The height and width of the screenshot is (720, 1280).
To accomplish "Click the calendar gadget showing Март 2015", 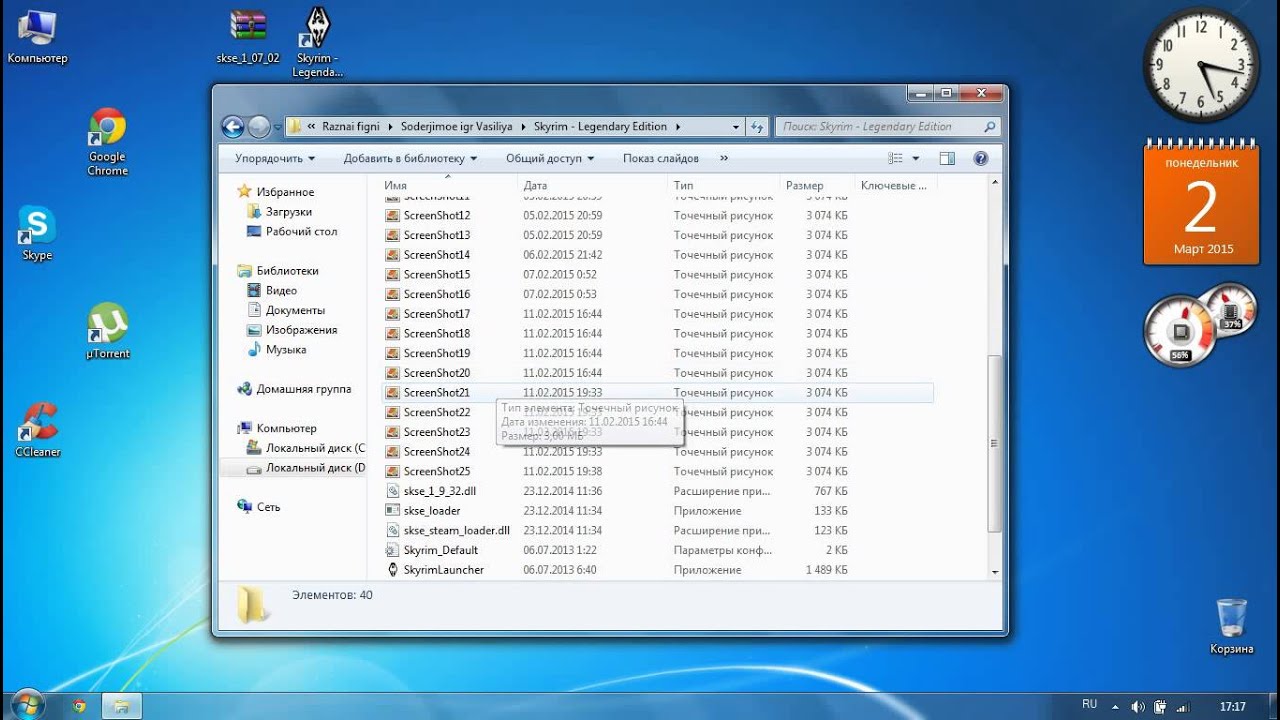I will coord(1201,203).
